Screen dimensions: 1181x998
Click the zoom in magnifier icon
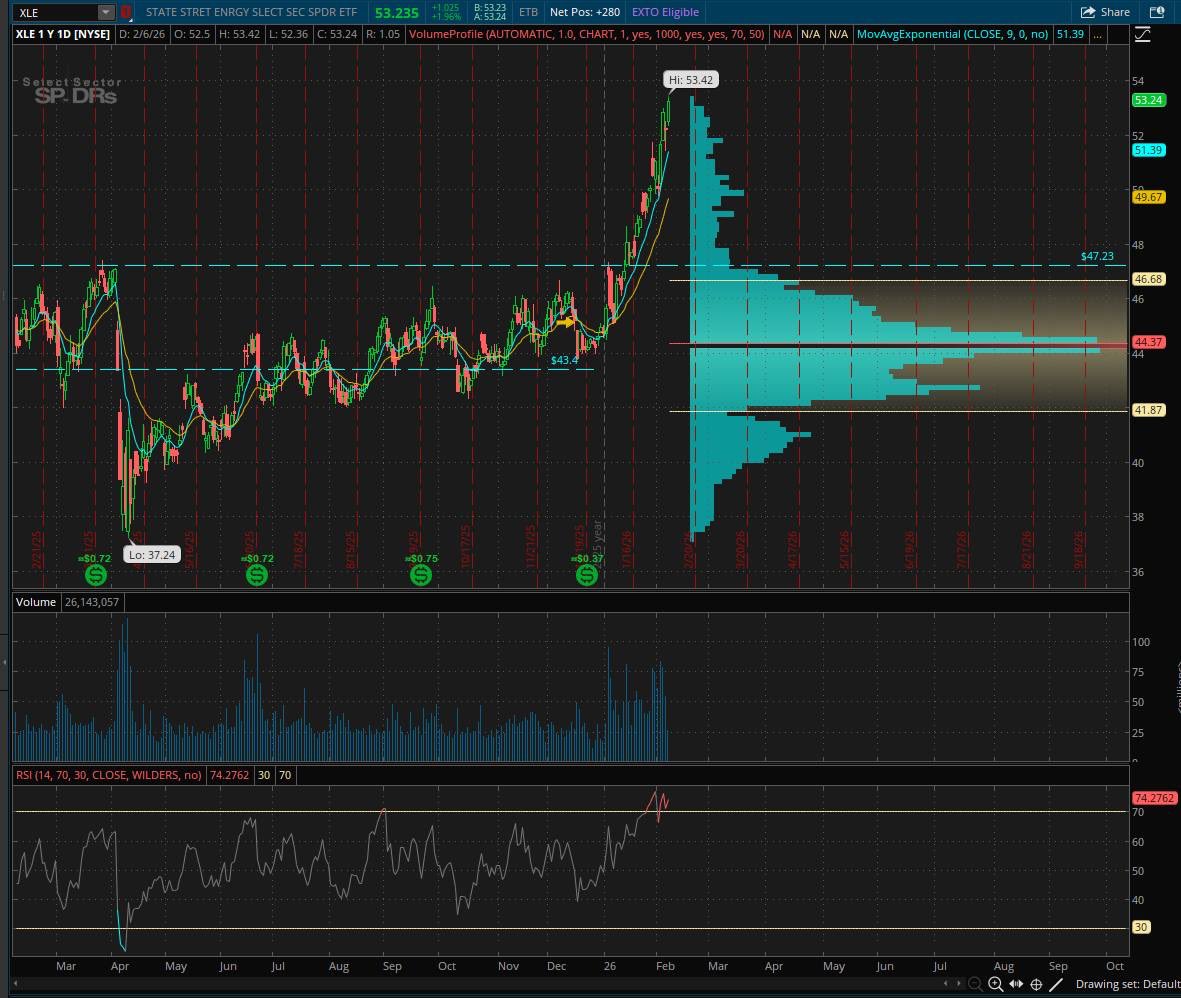click(x=995, y=984)
